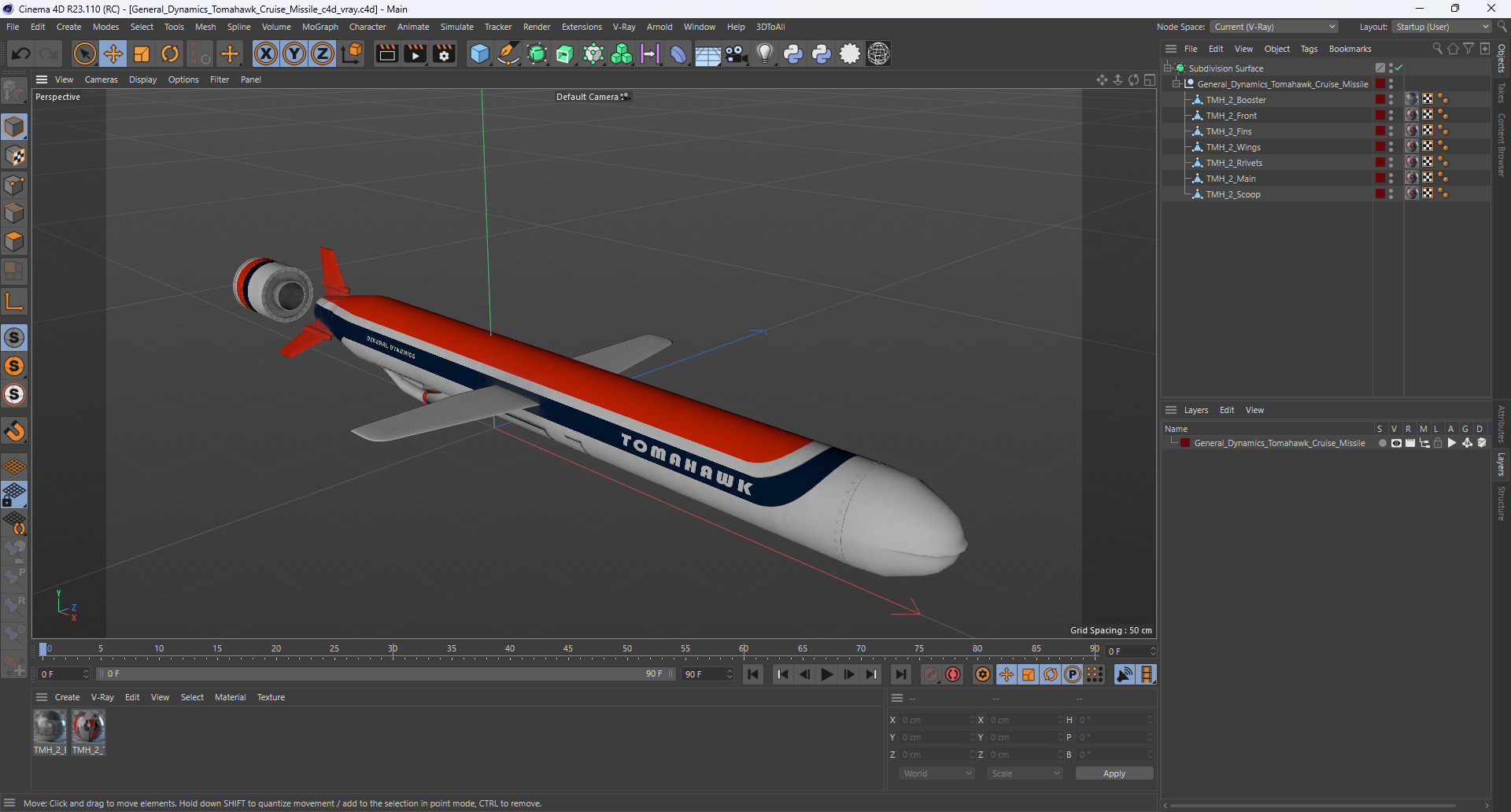Click the MoGraph Cloner icon

click(622, 54)
